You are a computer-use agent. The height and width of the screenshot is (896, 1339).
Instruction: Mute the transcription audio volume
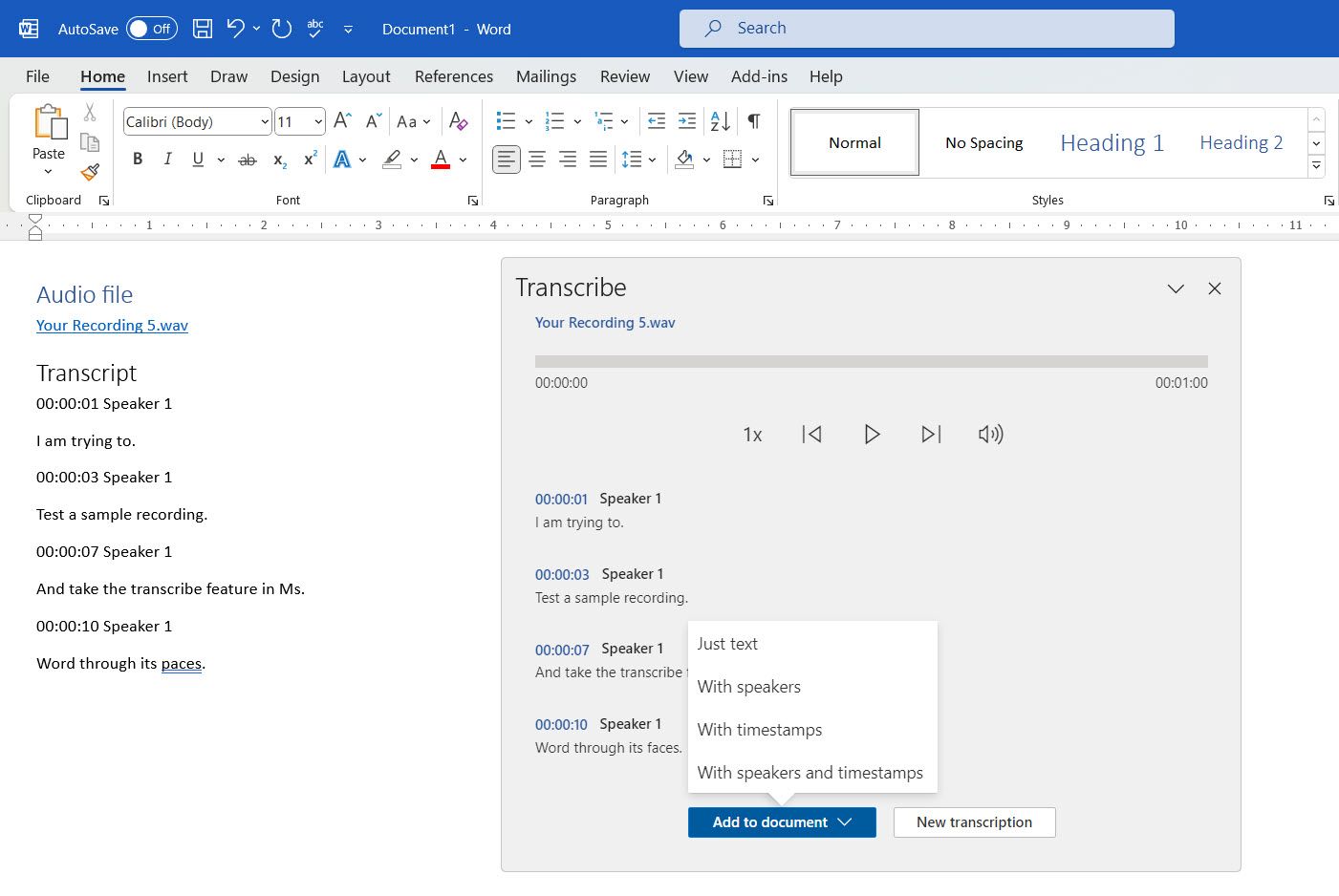990,434
